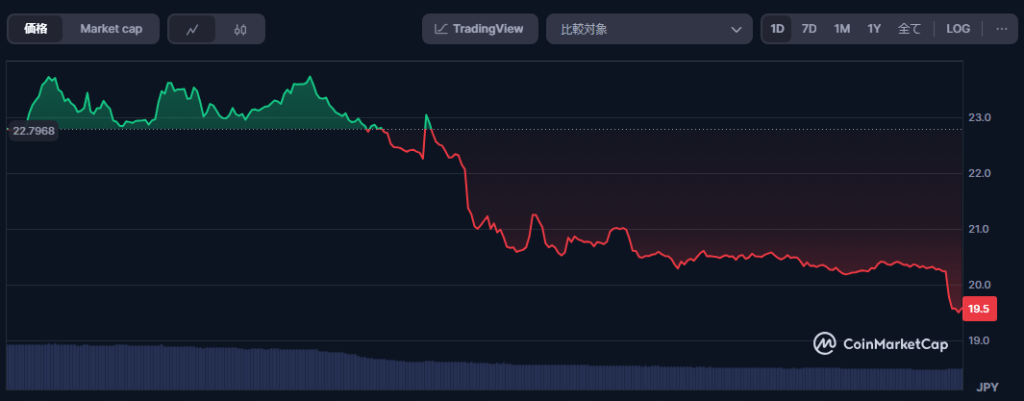The width and height of the screenshot is (1024, 401).
Task: Select the 1D time range
Action: (778, 29)
